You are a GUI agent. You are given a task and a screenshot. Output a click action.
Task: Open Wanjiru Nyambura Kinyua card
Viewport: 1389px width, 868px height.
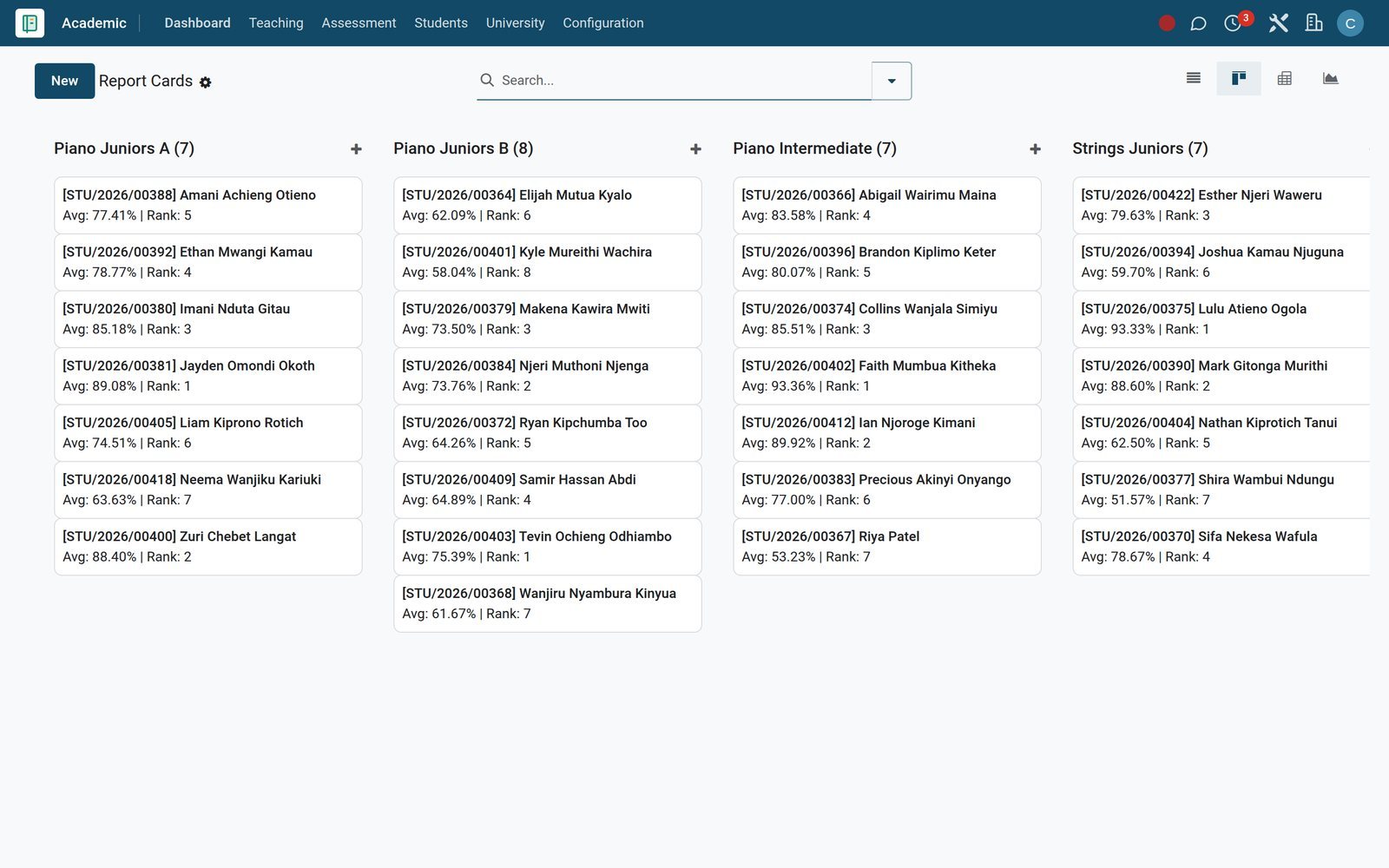(x=548, y=603)
